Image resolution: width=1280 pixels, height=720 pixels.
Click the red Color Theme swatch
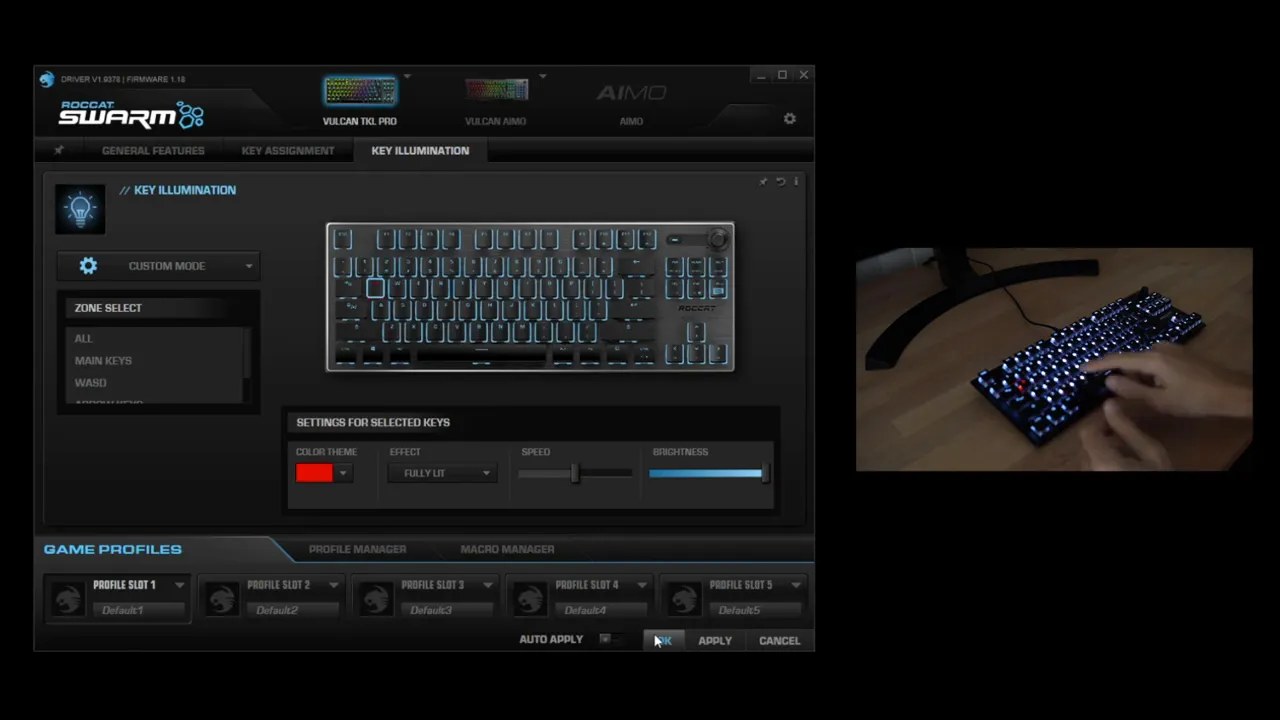tap(314, 473)
